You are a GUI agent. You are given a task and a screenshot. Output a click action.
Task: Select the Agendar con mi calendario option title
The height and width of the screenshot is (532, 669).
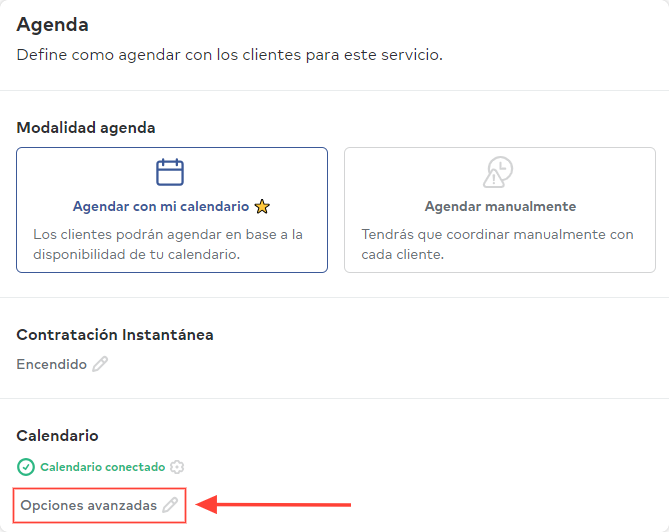(x=161, y=206)
